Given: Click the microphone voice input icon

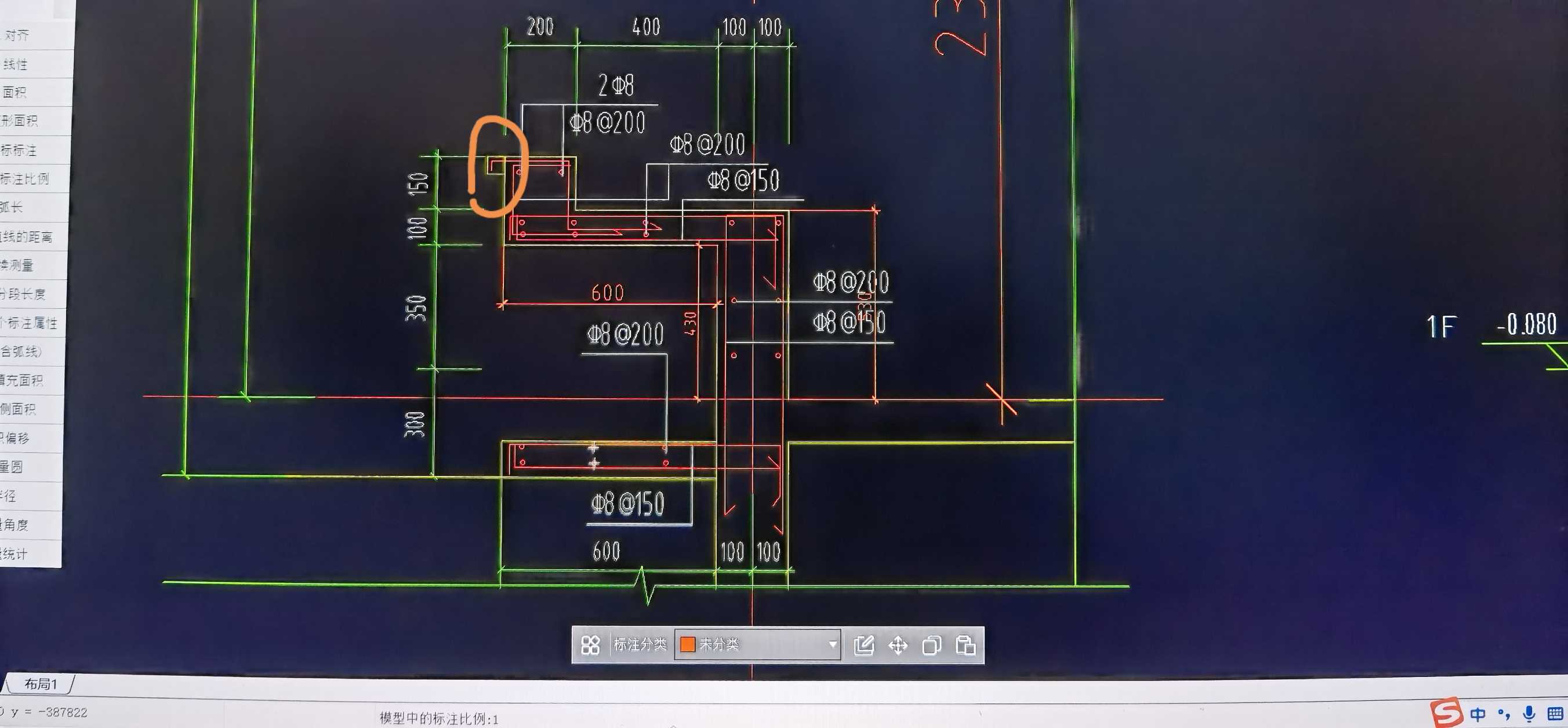Looking at the screenshot, I should click(x=1529, y=714).
